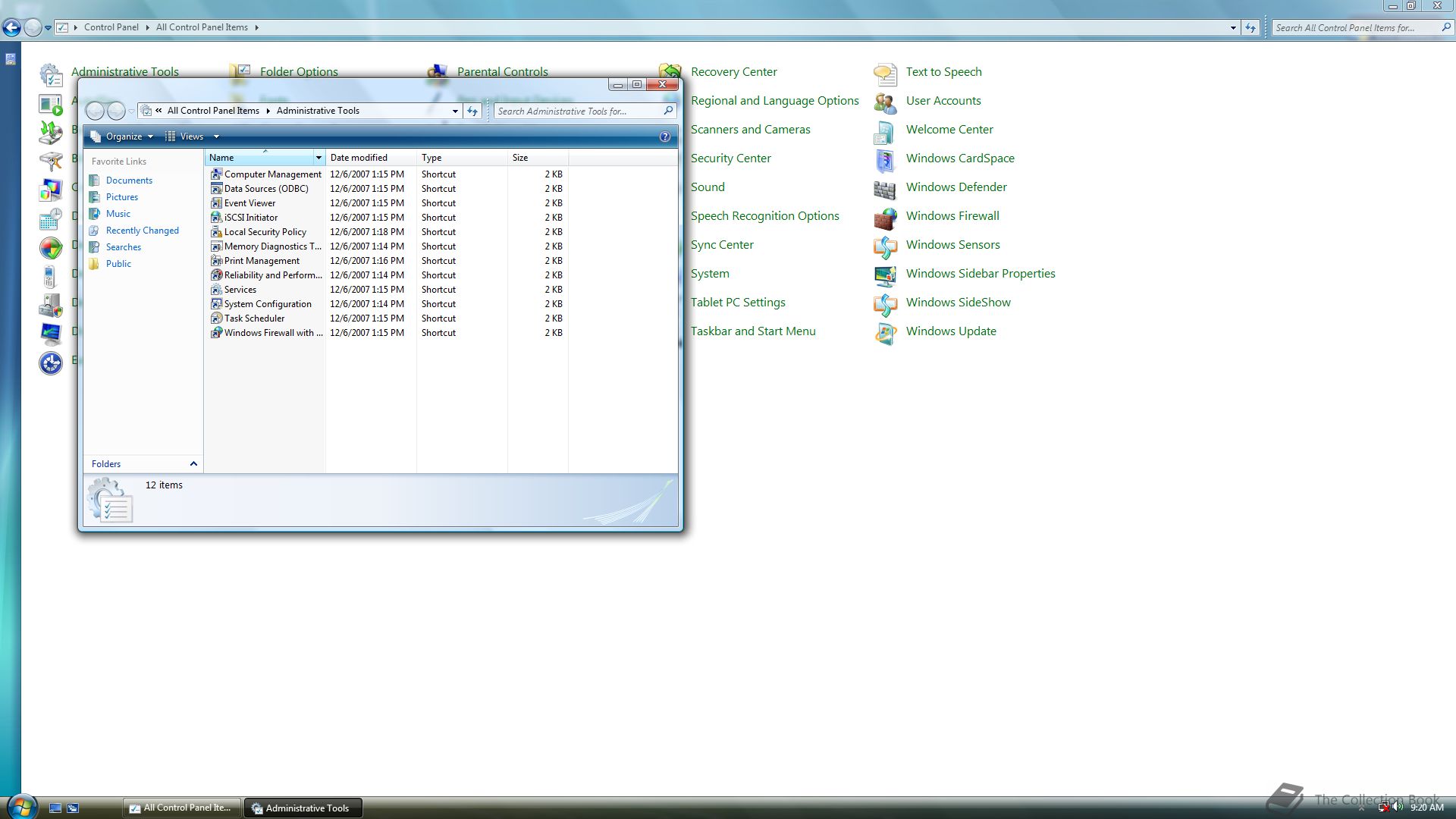Open Public favorite link
The image size is (1456, 819).
[x=118, y=264]
